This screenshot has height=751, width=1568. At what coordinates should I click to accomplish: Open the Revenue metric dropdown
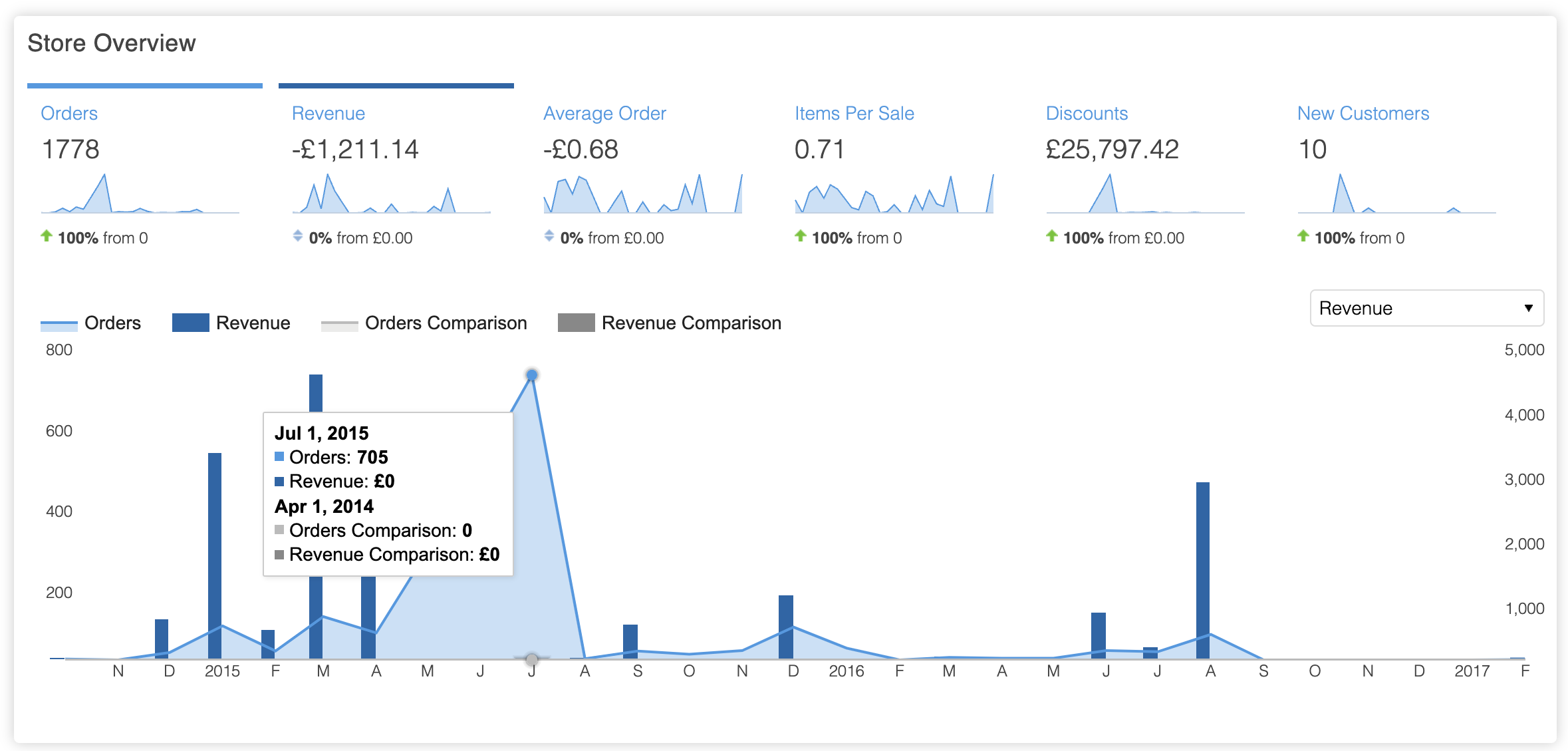(1426, 308)
